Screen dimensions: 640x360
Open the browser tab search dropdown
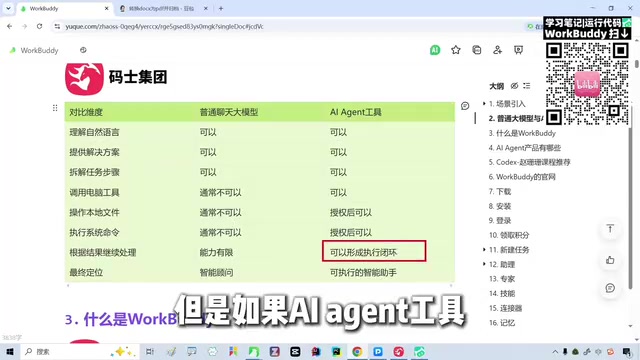[8, 8]
